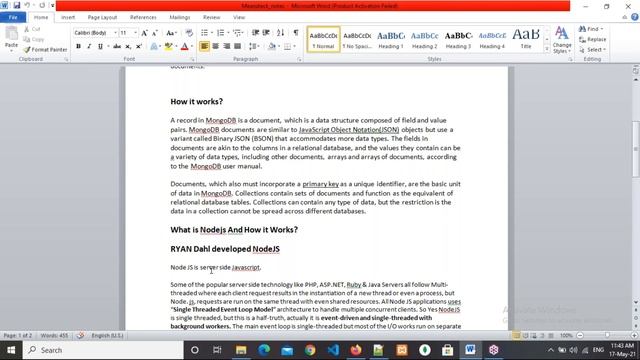Open Visual Studio Code from the taskbar
This screenshot has height=360, width=640.
pyautogui.click(x=333, y=350)
